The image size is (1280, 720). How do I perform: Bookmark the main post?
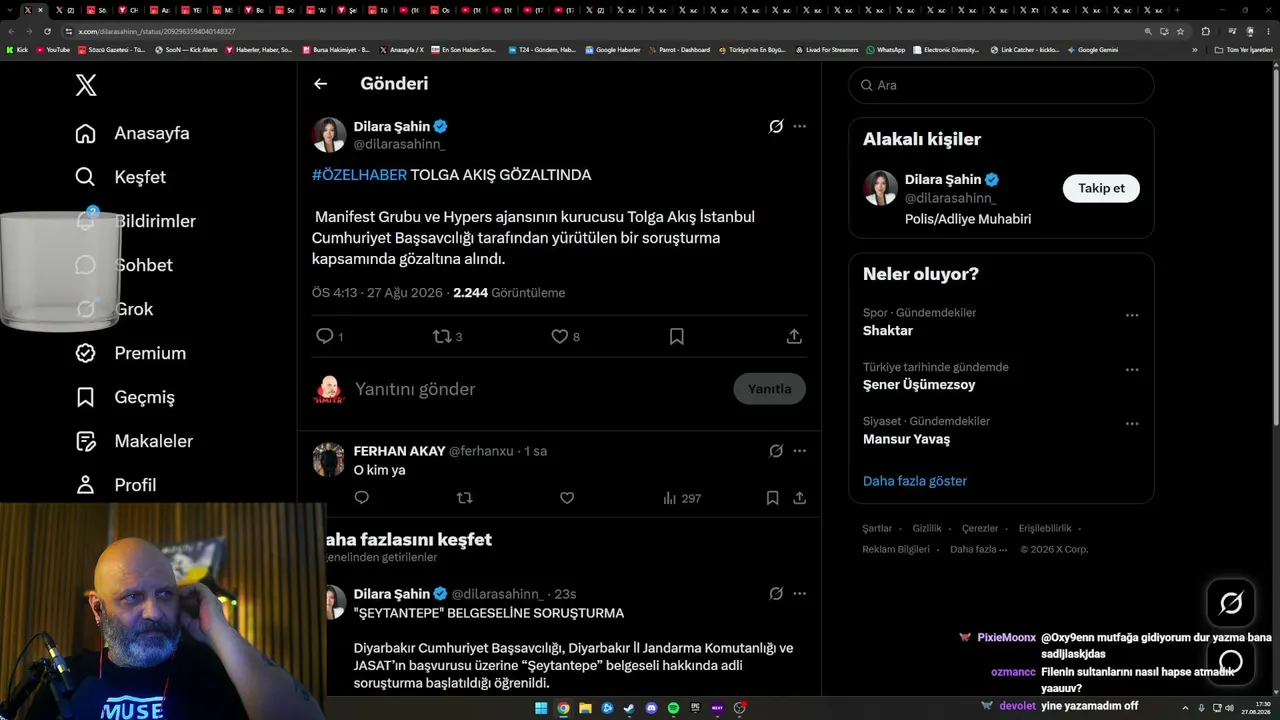tap(677, 336)
